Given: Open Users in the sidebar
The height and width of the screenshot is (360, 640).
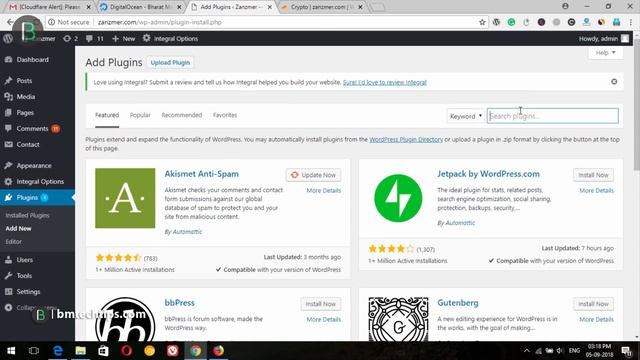Looking at the screenshot, I should pyautogui.click(x=24, y=260).
